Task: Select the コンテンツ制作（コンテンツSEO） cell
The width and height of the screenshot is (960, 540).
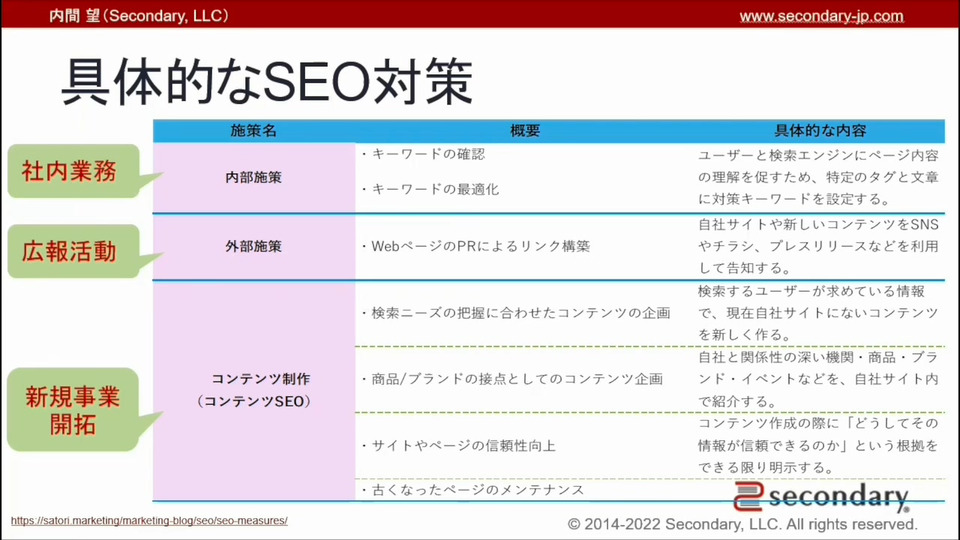Action: (x=253, y=390)
